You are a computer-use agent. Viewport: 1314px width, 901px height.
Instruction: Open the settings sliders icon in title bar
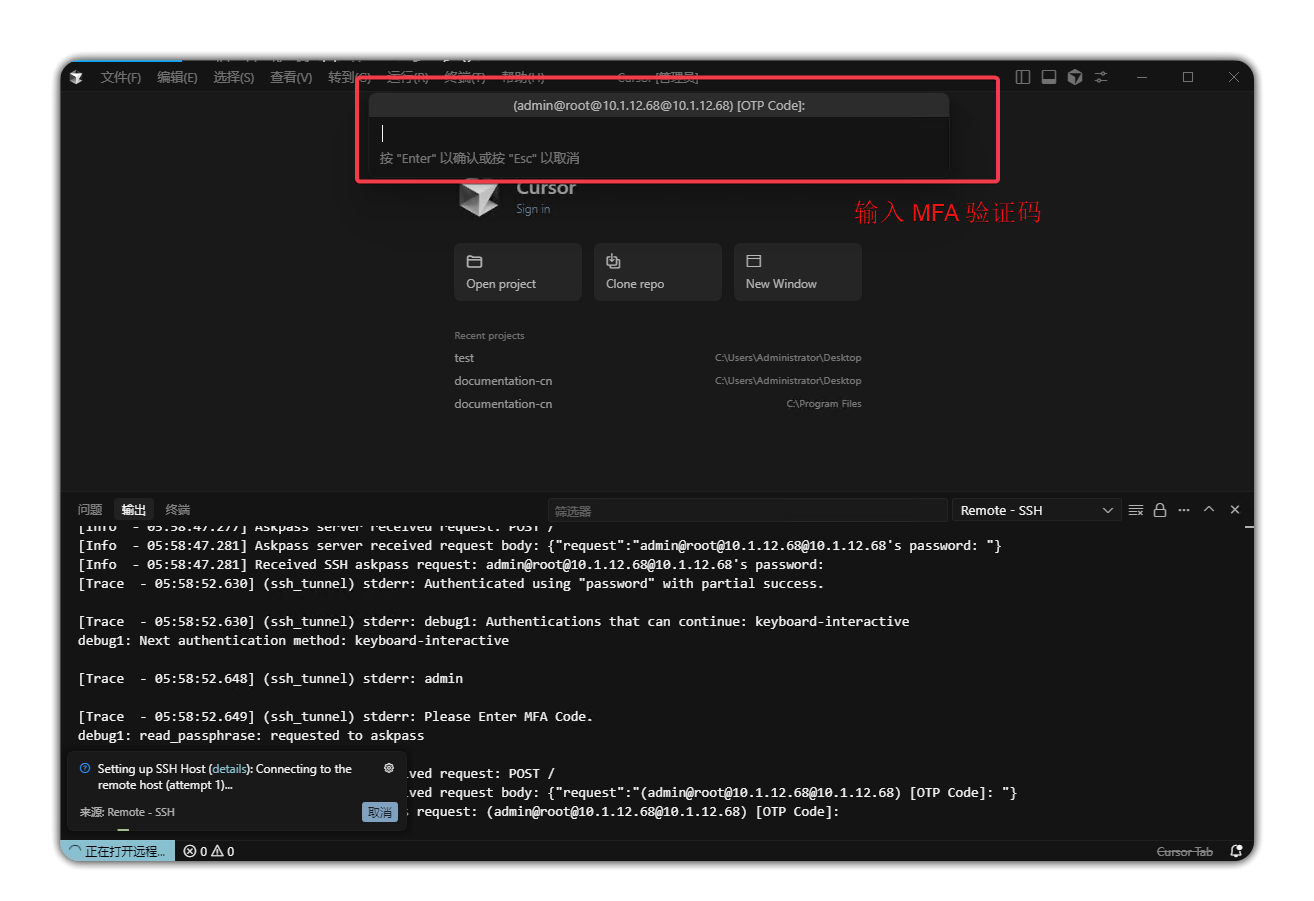click(1101, 77)
